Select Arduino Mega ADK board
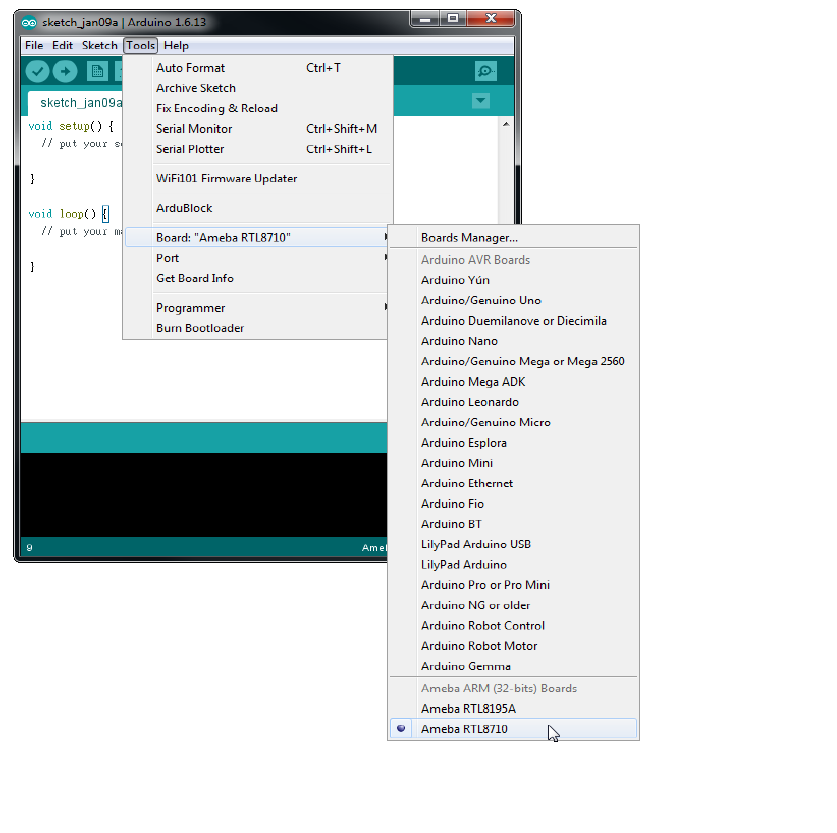 click(514, 382)
